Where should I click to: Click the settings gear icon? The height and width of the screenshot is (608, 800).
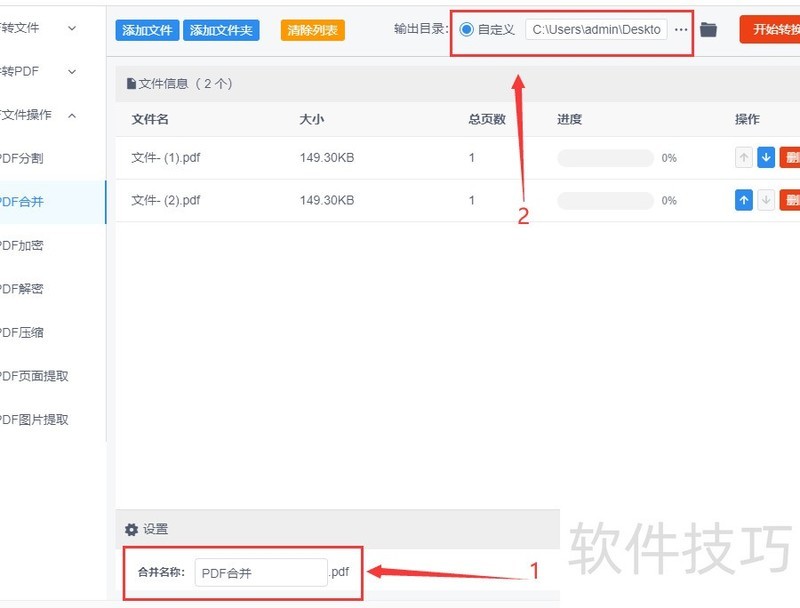(132, 529)
